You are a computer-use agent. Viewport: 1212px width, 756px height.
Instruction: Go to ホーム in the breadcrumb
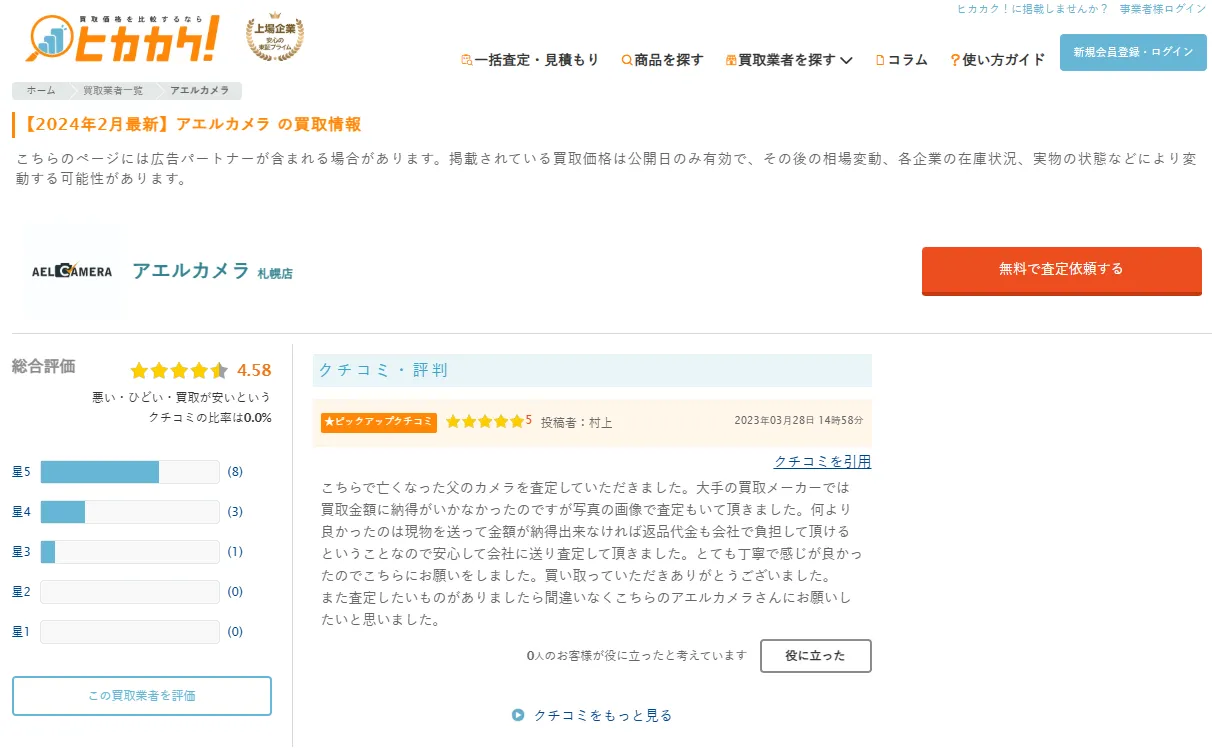coord(41,91)
